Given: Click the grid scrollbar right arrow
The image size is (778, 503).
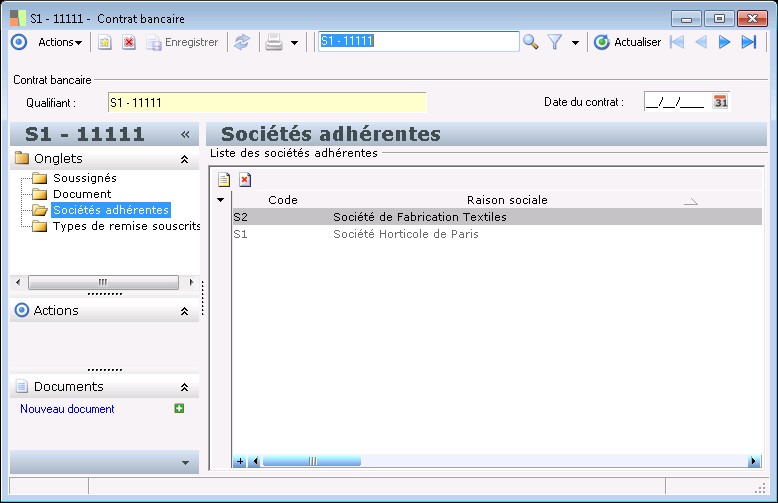Looking at the screenshot, I should (x=754, y=461).
